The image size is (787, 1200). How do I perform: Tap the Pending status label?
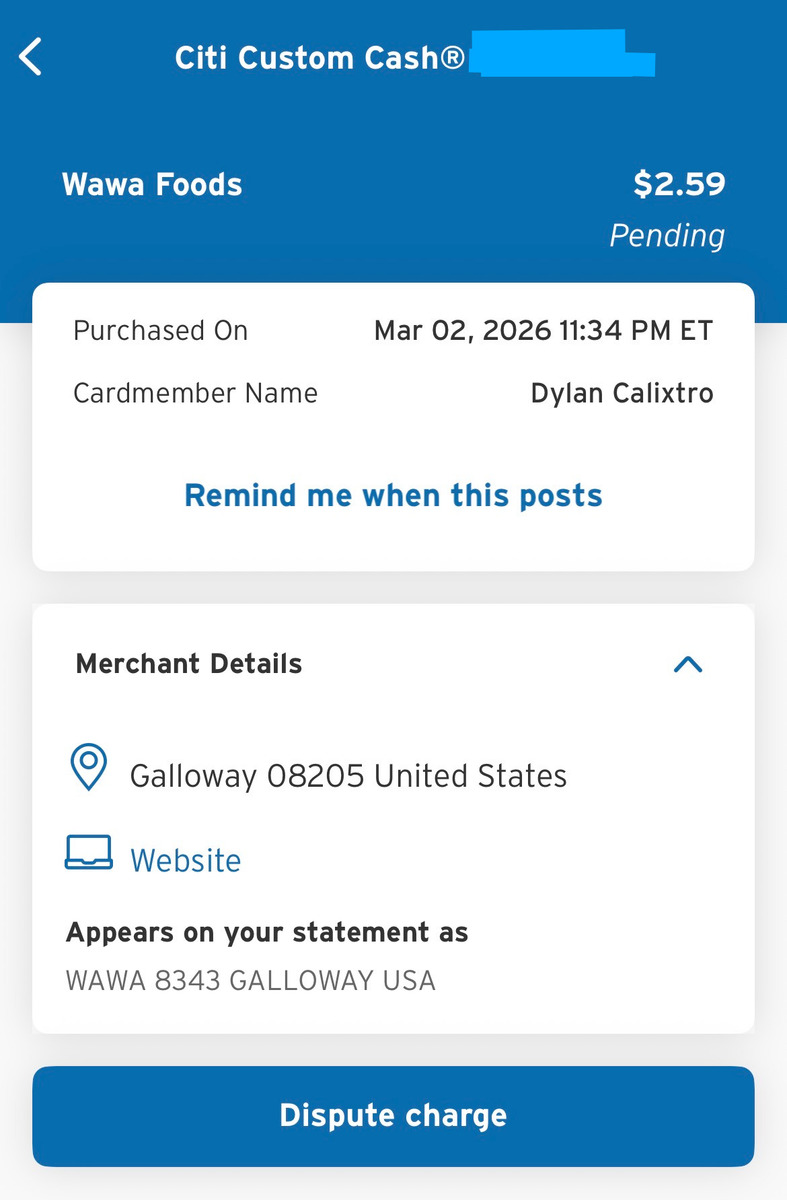667,236
